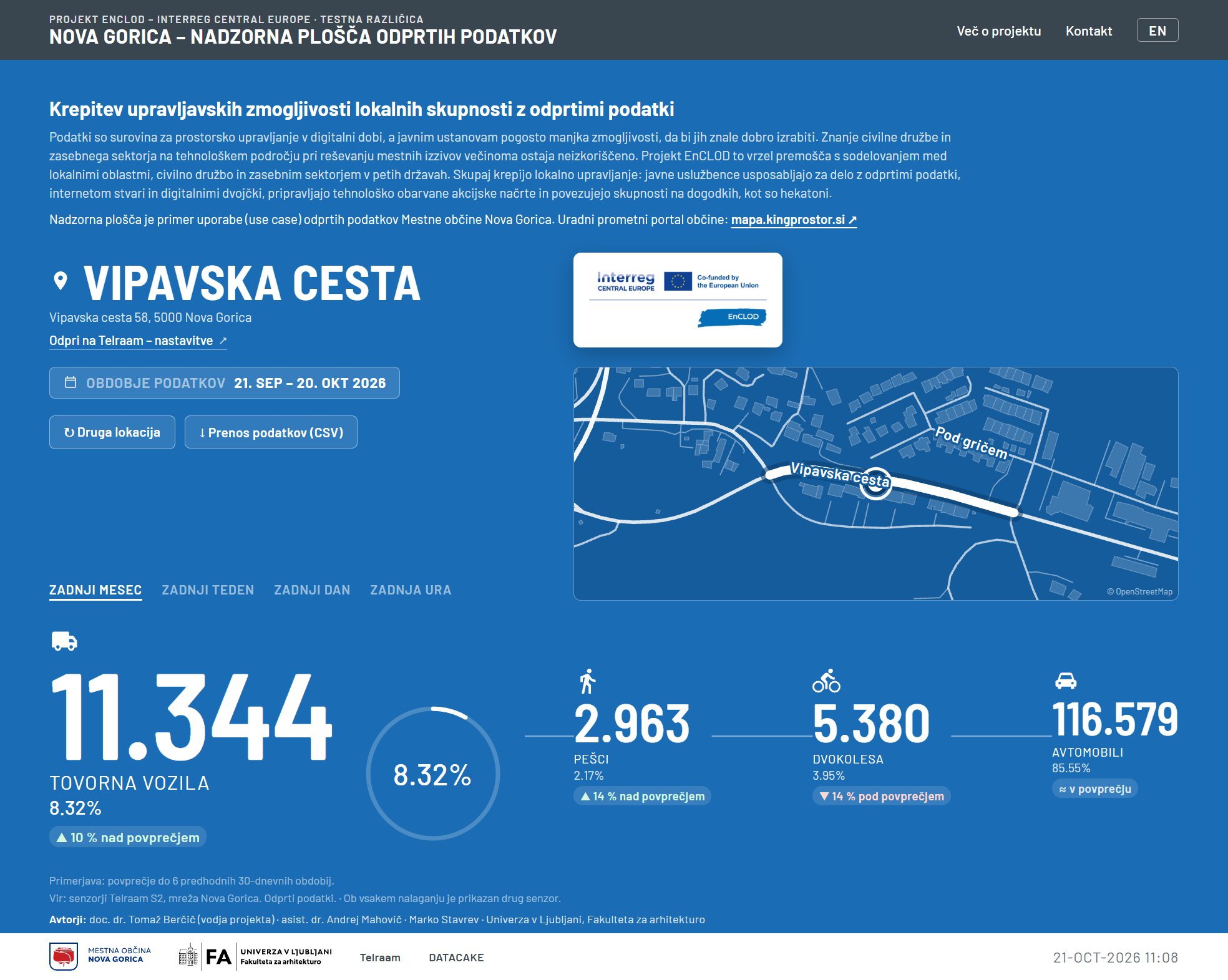Switch to the Zadnji teden tab

pos(208,590)
